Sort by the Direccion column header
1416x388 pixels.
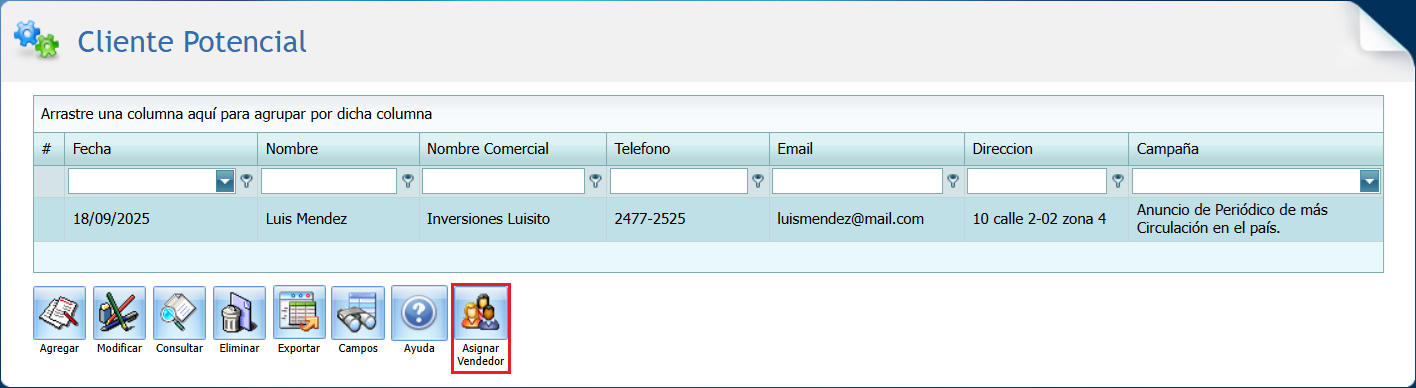tap(1046, 149)
